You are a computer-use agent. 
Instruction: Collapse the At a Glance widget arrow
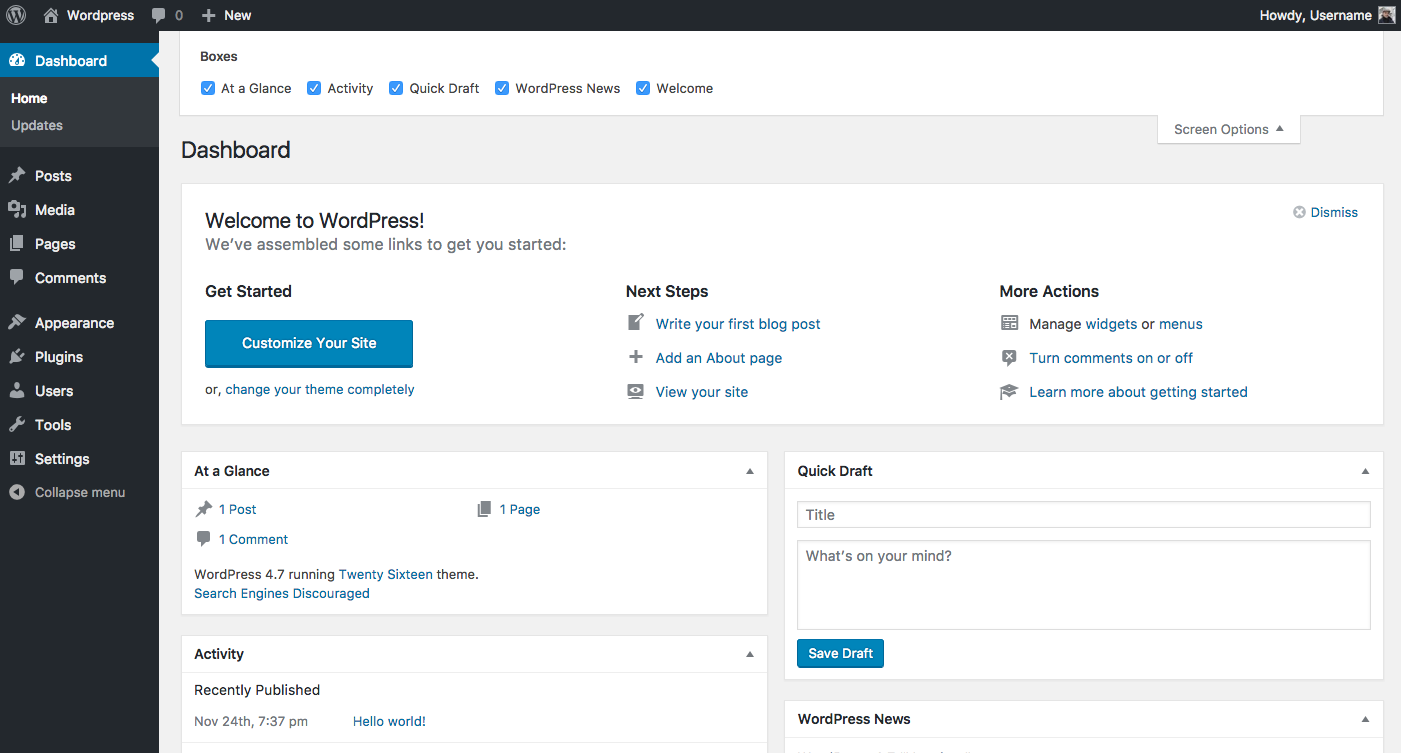pyautogui.click(x=750, y=471)
